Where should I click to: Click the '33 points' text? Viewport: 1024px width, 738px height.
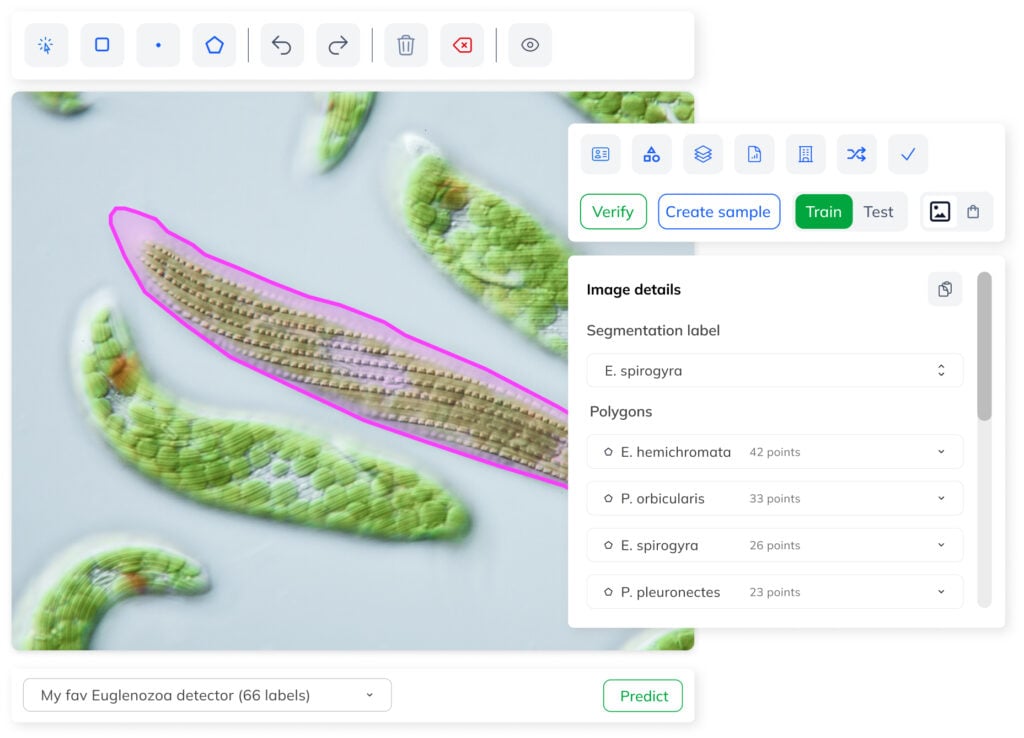point(775,498)
